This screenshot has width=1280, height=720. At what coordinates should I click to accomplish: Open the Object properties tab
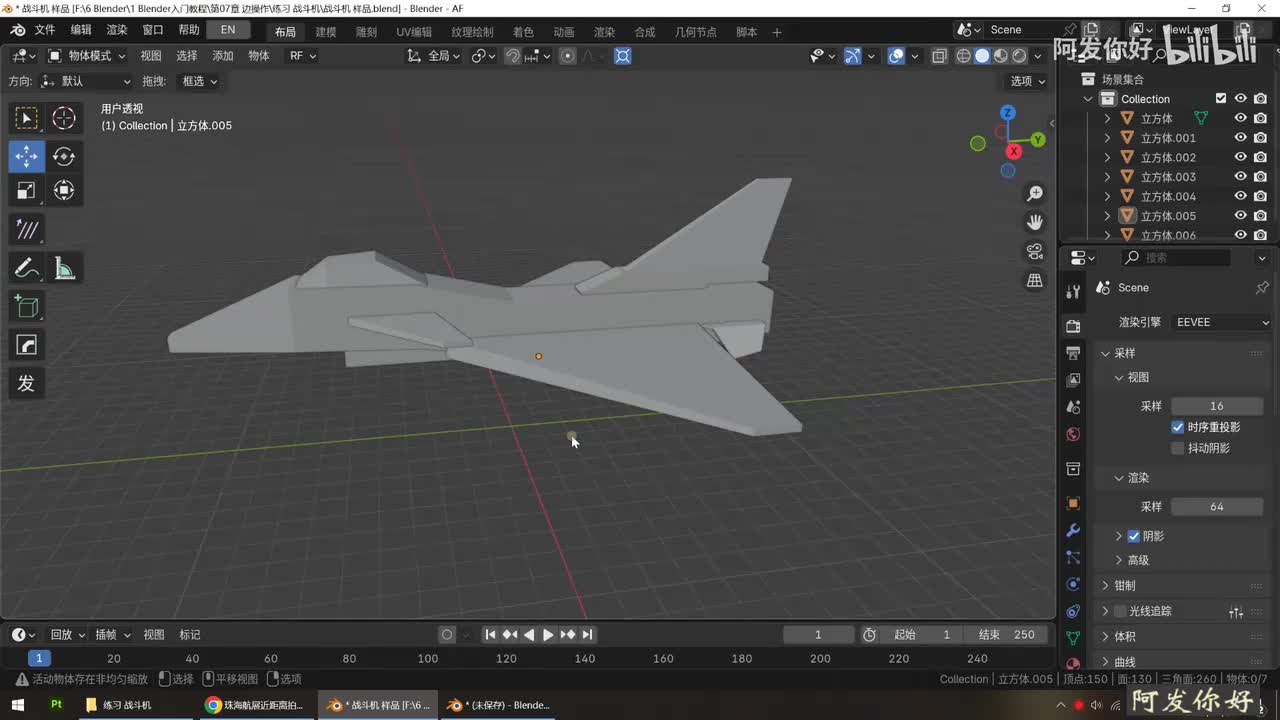[1073, 503]
